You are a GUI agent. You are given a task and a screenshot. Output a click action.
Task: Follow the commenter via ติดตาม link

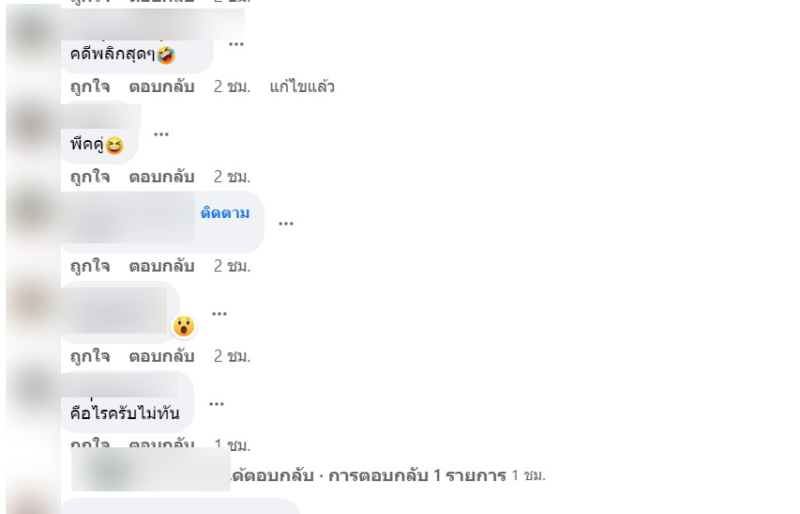225,213
